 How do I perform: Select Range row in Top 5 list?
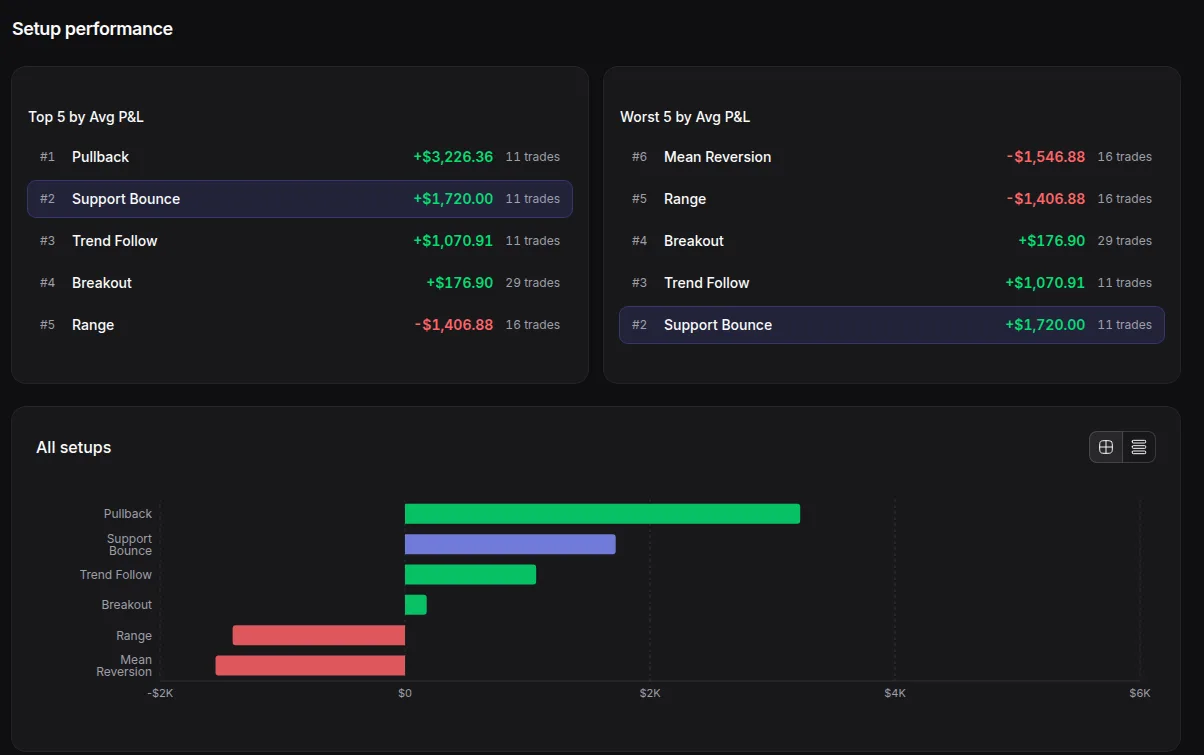[x=300, y=325]
